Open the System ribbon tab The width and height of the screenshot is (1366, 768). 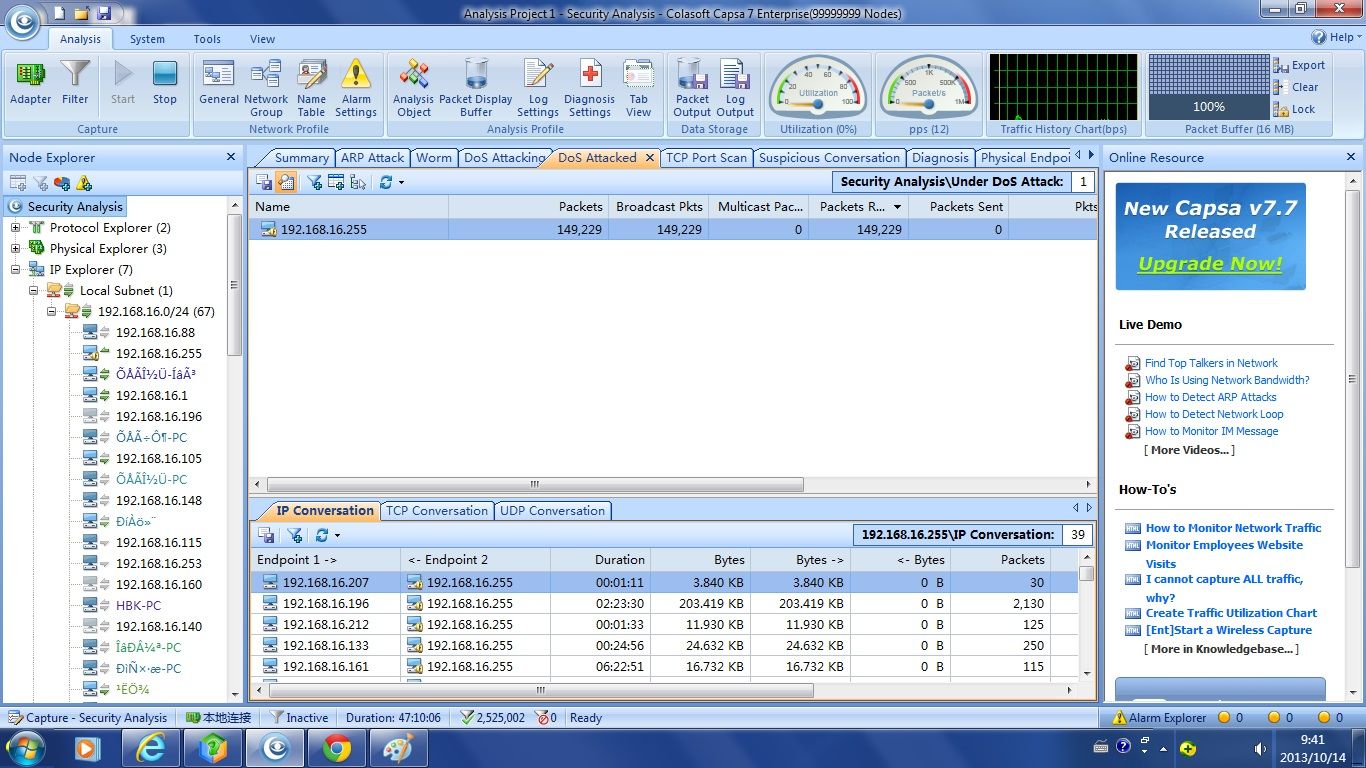pos(147,39)
